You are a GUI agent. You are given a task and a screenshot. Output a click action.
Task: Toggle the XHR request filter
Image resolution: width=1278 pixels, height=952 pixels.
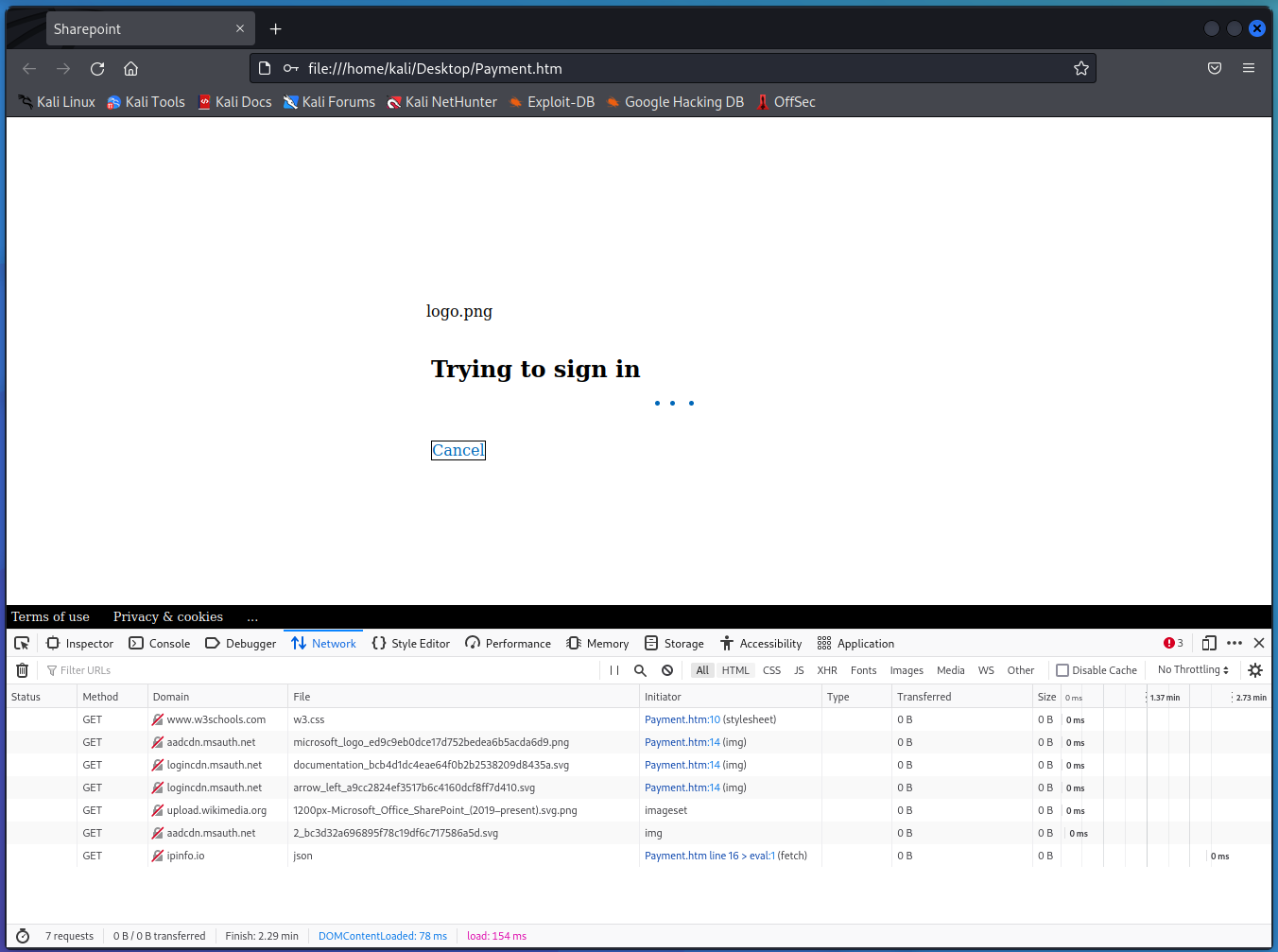(x=827, y=670)
